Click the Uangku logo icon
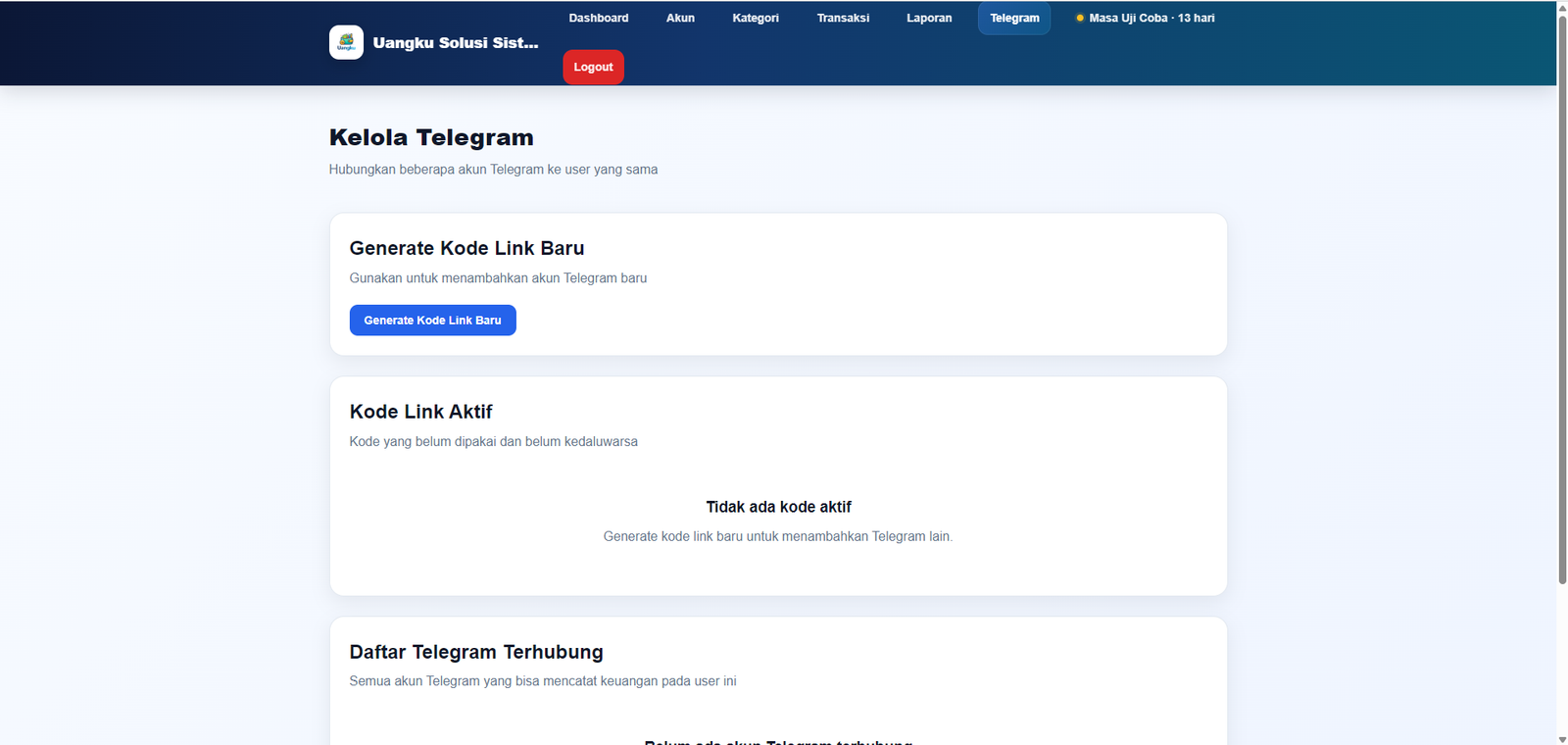This screenshot has height=745, width=1568. (346, 42)
